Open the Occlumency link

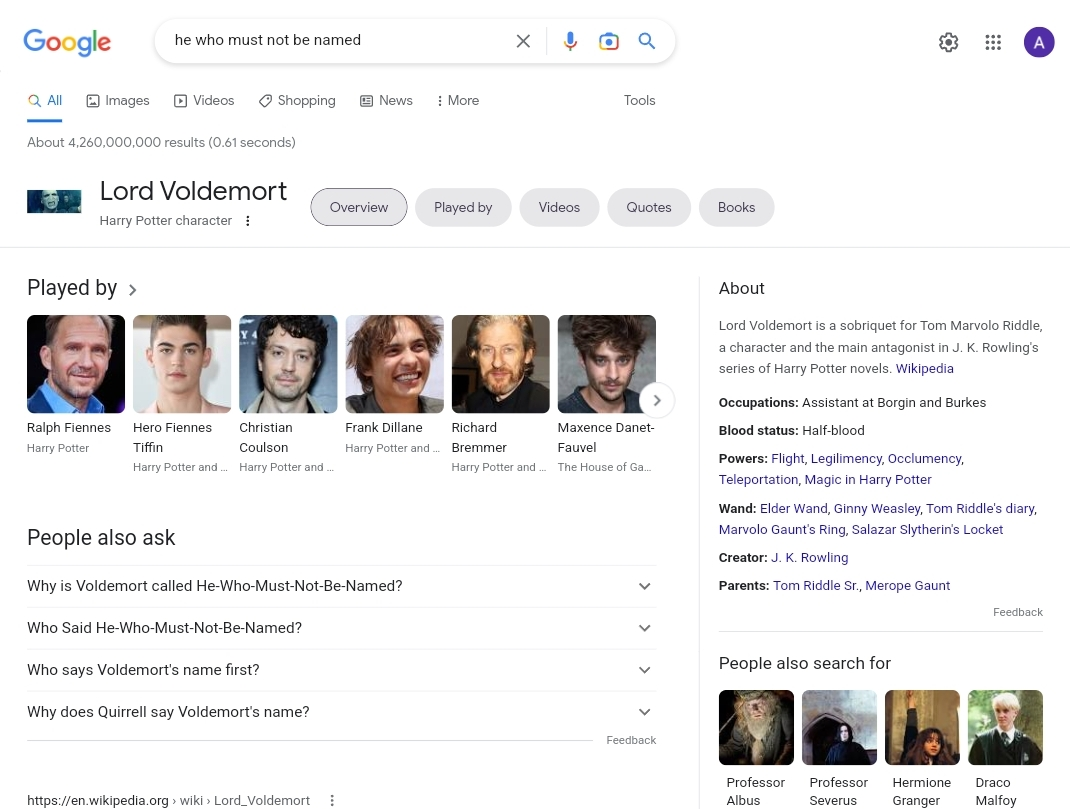point(925,458)
